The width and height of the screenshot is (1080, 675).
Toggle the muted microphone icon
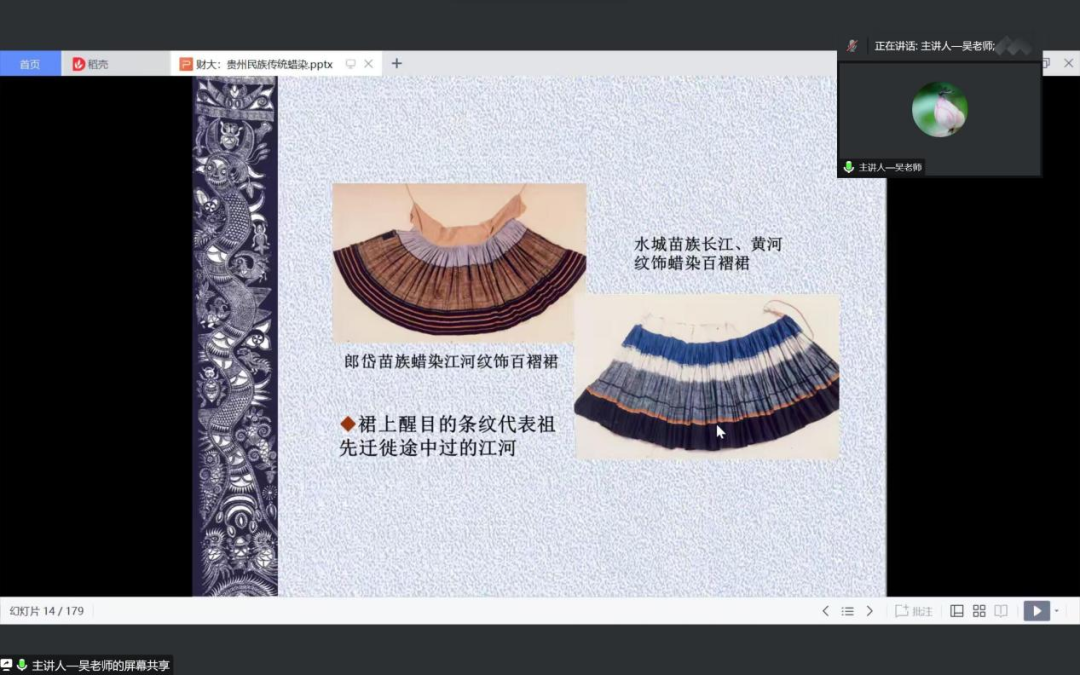point(852,46)
